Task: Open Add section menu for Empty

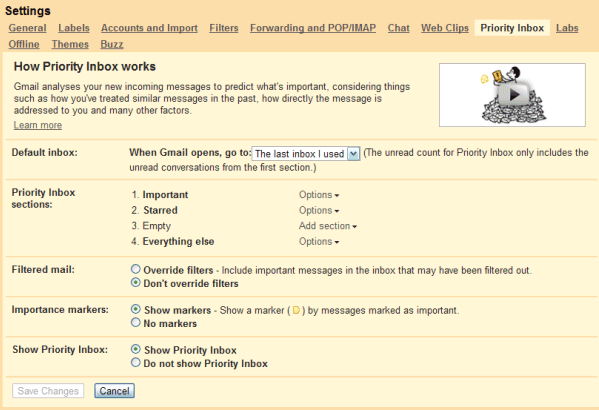Action: pyautogui.click(x=328, y=226)
